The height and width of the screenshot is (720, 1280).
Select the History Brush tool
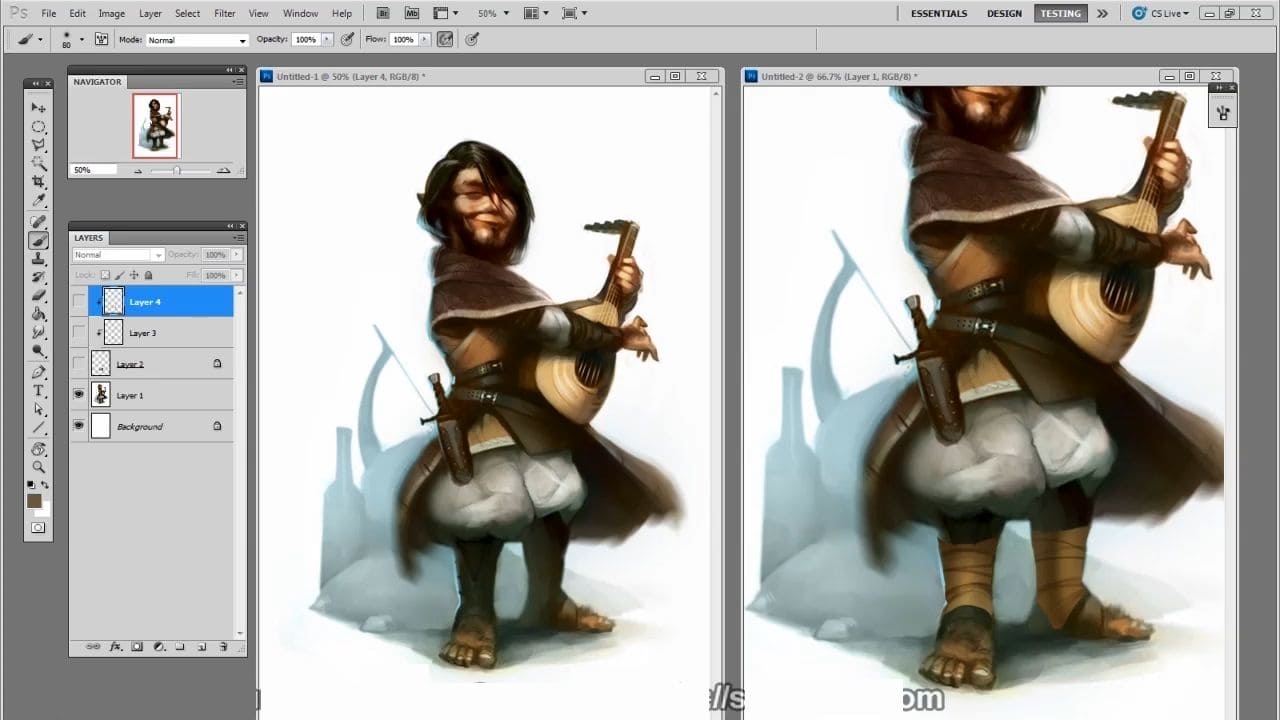coord(39,277)
